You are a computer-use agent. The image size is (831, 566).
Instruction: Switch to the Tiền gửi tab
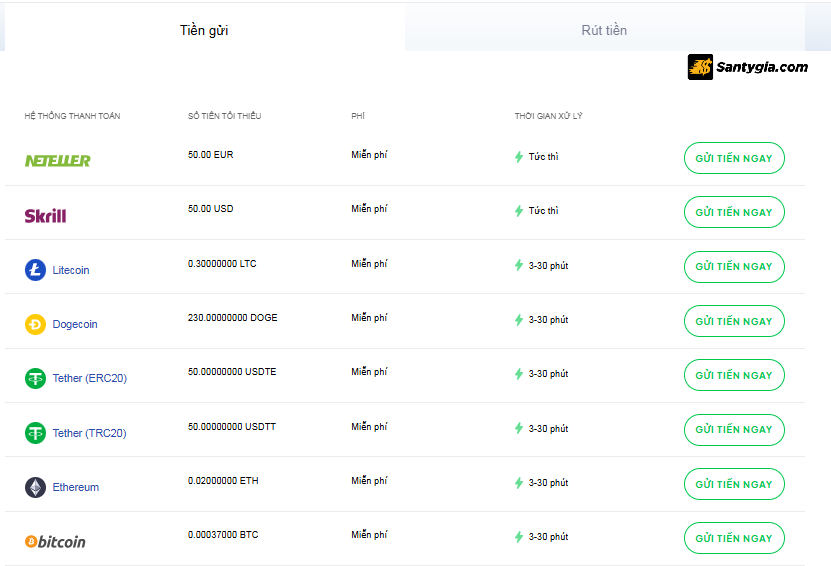pos(204,30)
